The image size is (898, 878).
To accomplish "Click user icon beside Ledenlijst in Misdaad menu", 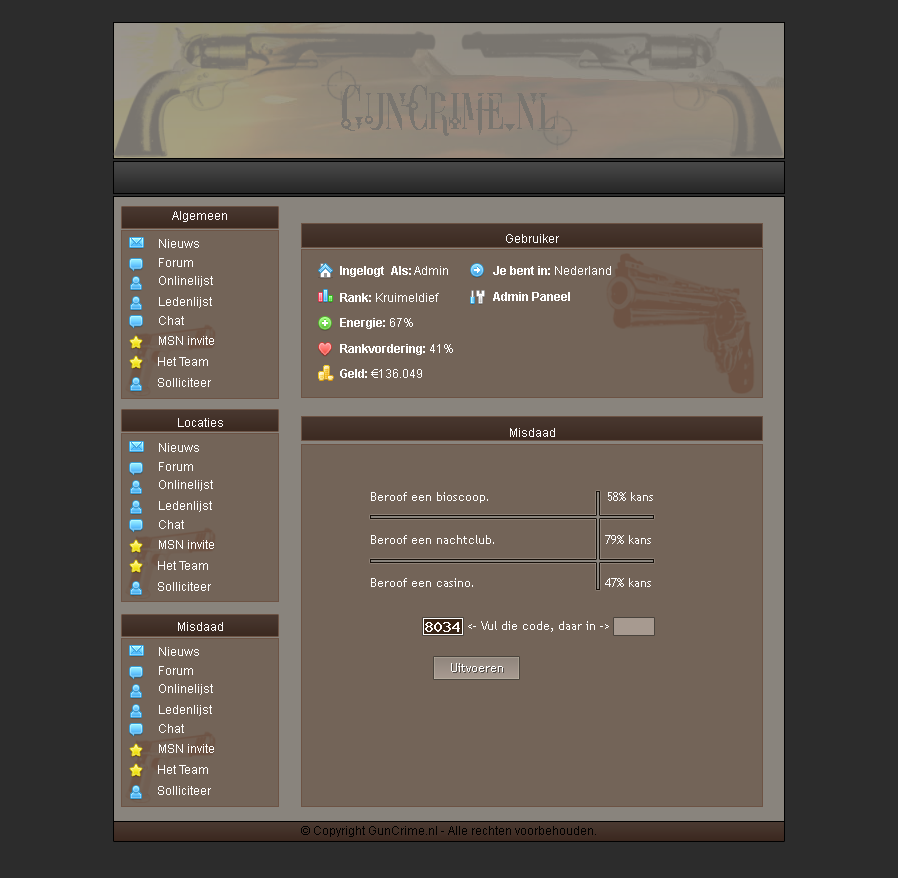I will (136, 711).
